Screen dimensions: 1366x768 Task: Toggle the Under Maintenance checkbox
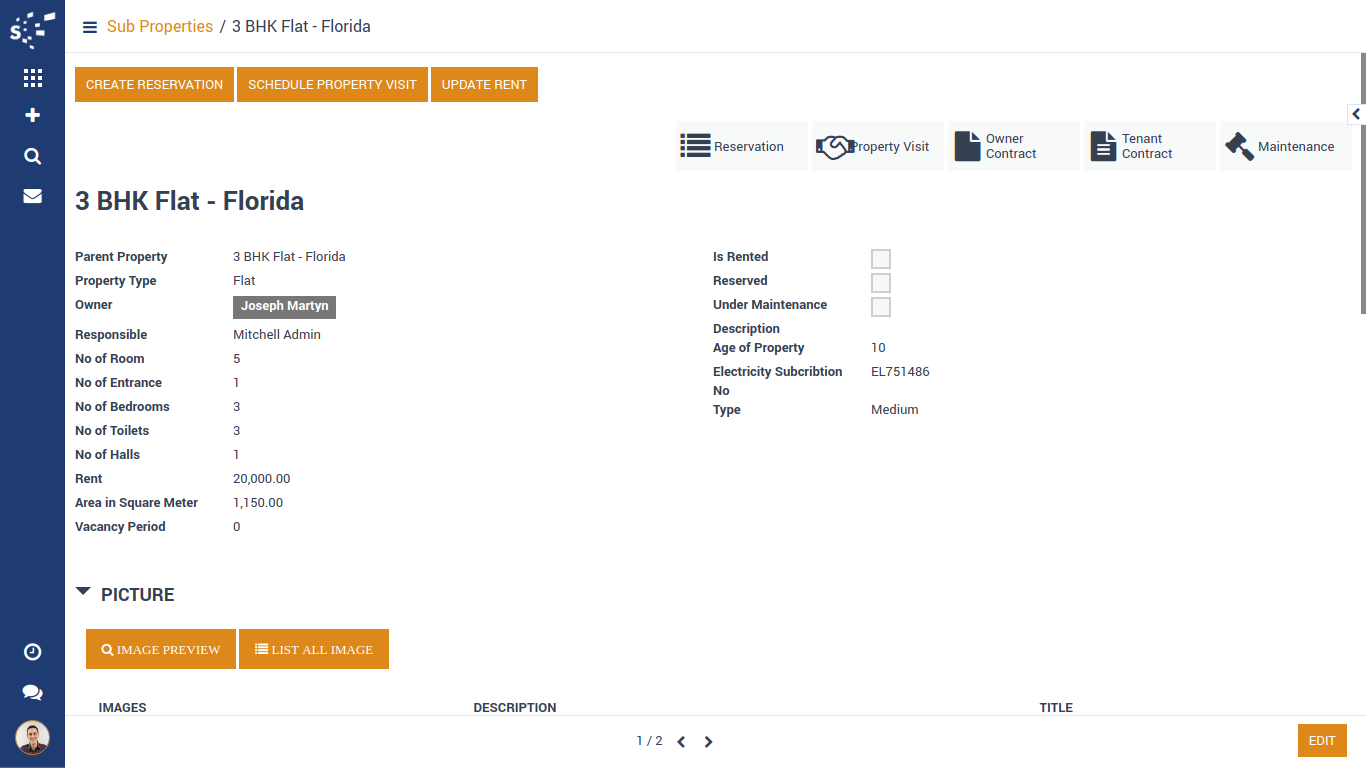click(x=880, y=307)
